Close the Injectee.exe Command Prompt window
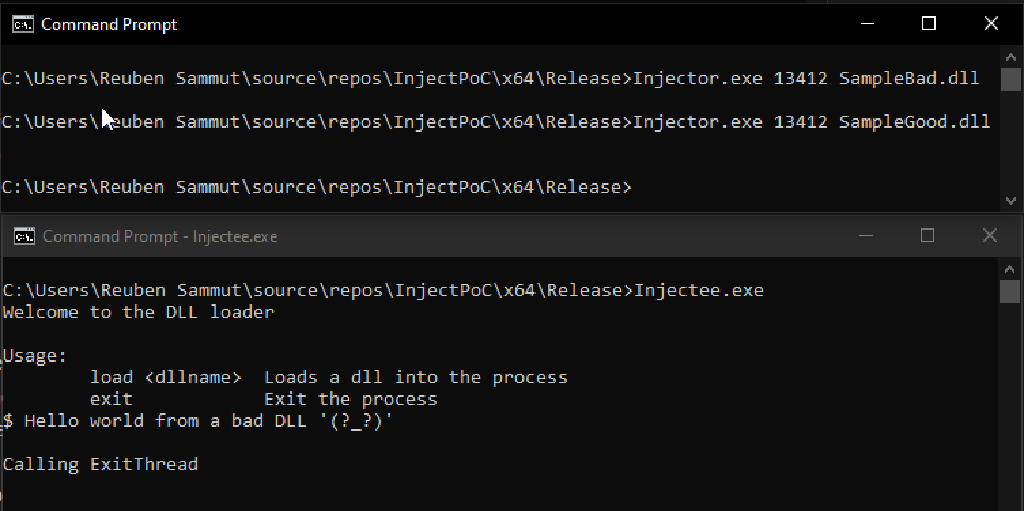The image size is (1024, 511). coord(989,236)
